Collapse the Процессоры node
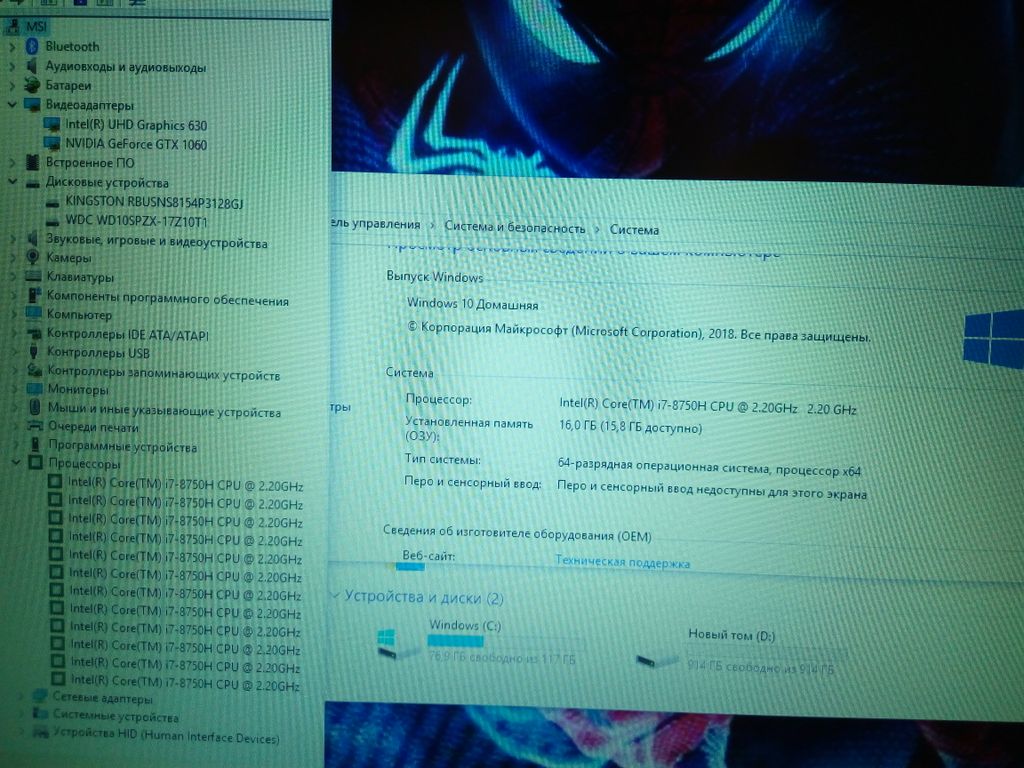 click(x=16, y=463)
